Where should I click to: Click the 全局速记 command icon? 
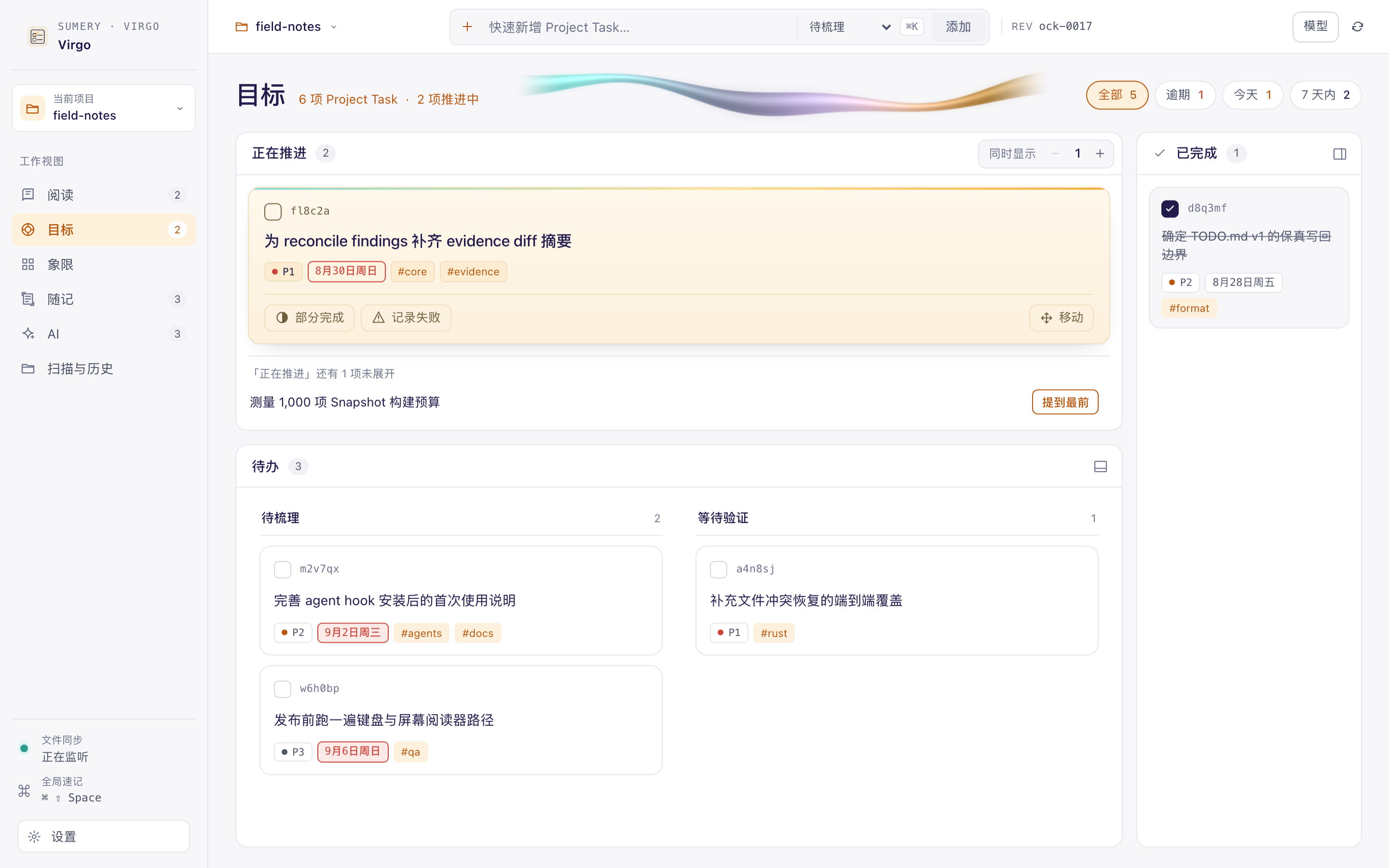(x=24, y=790)
